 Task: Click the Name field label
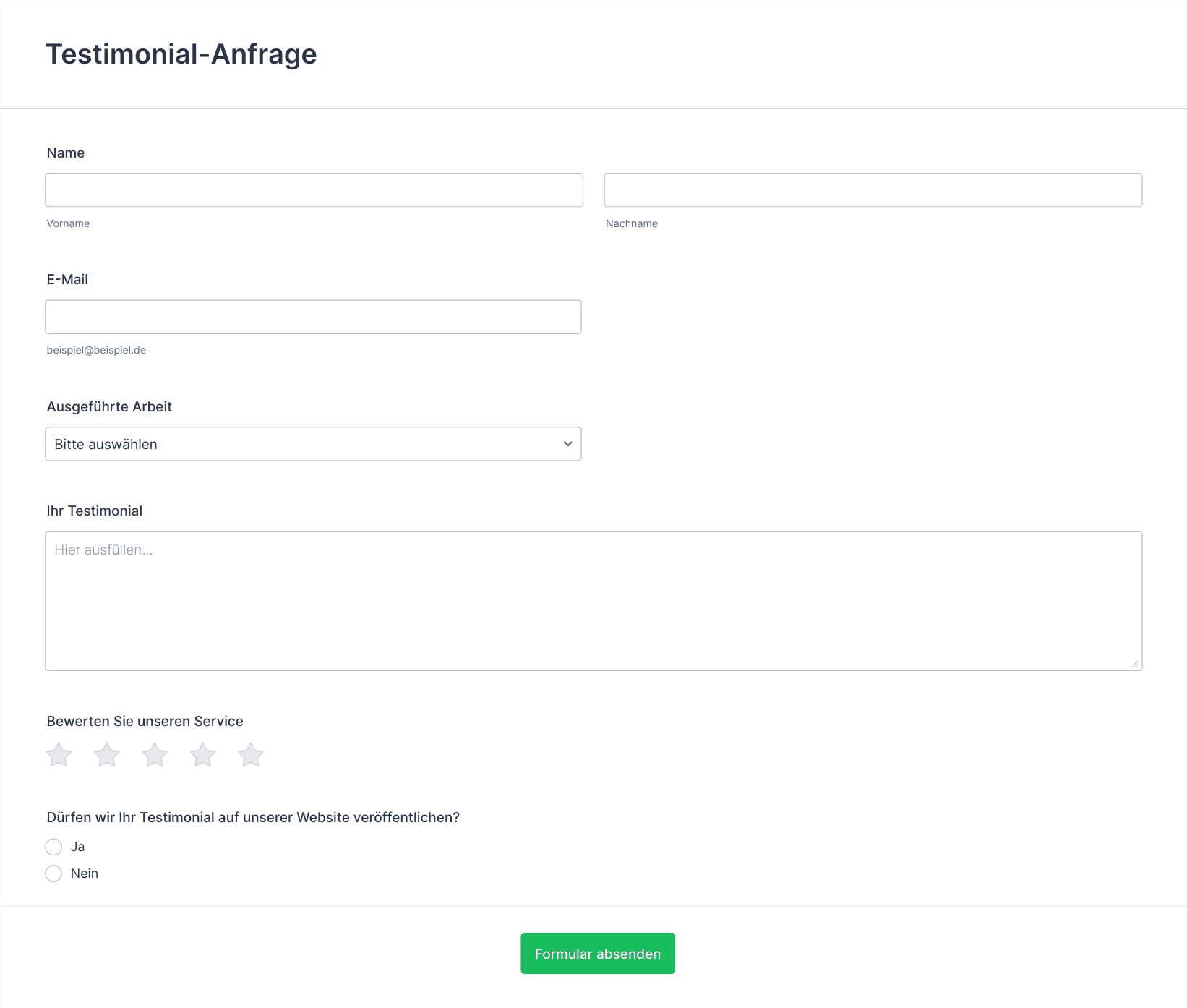66,153
